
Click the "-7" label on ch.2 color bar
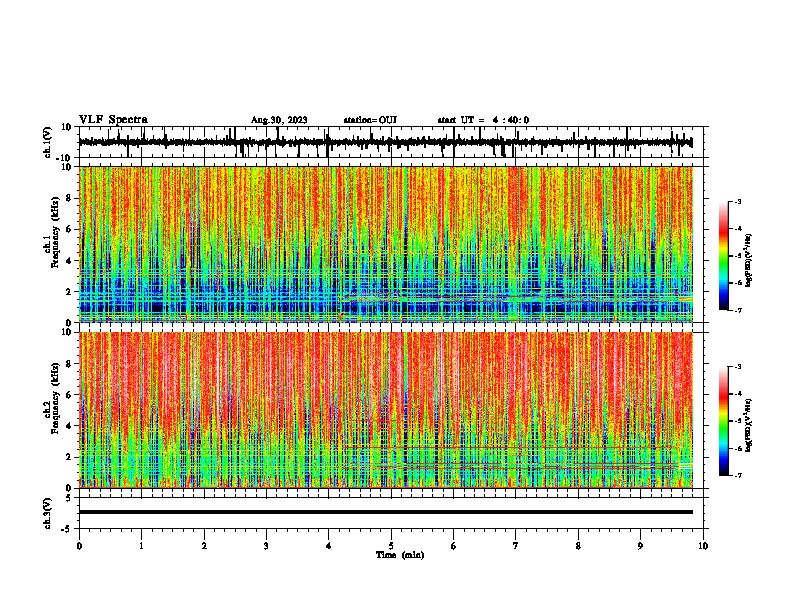pyautogui.click(x=737, y=475)
